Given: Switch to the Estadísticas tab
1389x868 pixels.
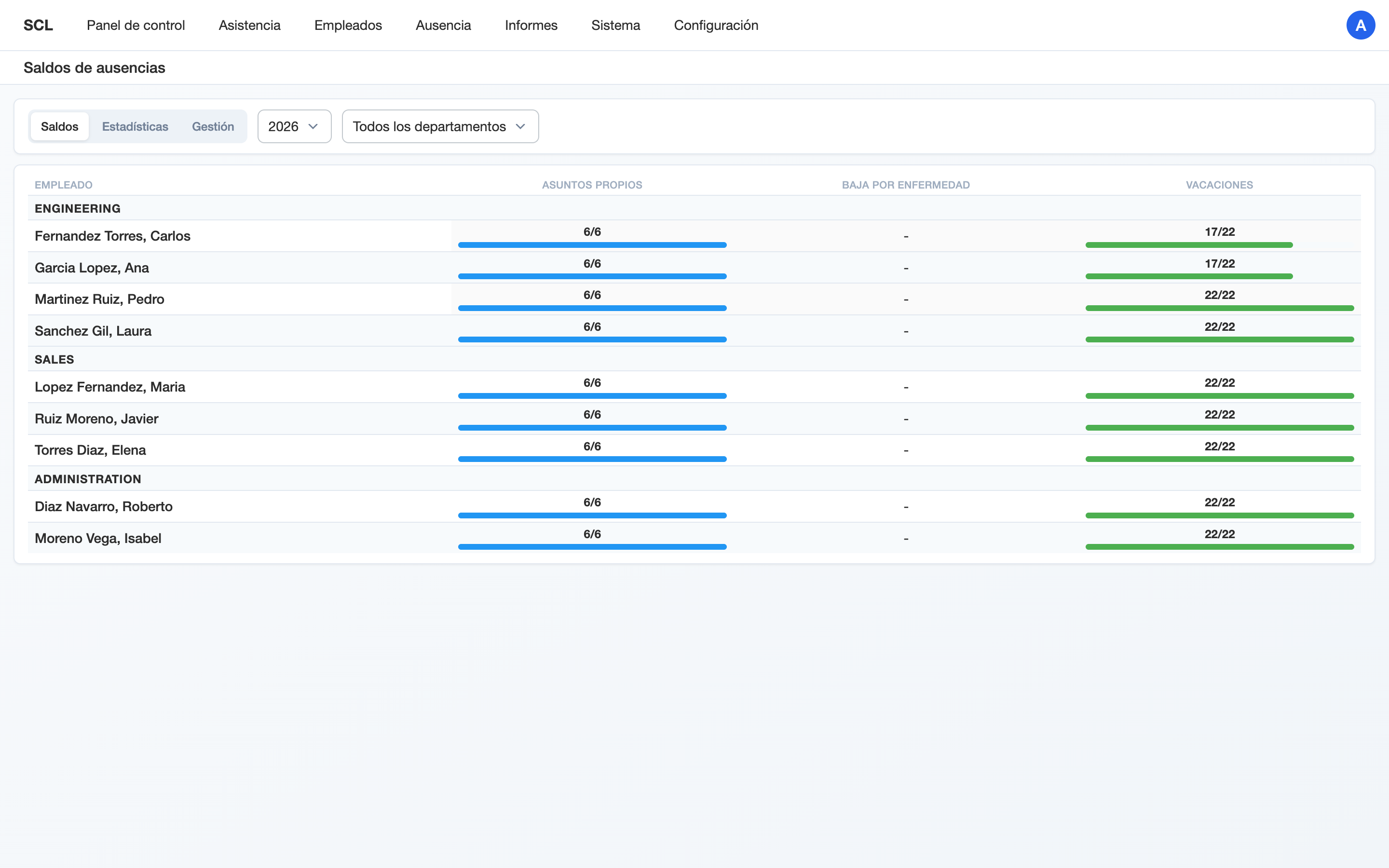Looking at the screenshot, I should 135,126.
